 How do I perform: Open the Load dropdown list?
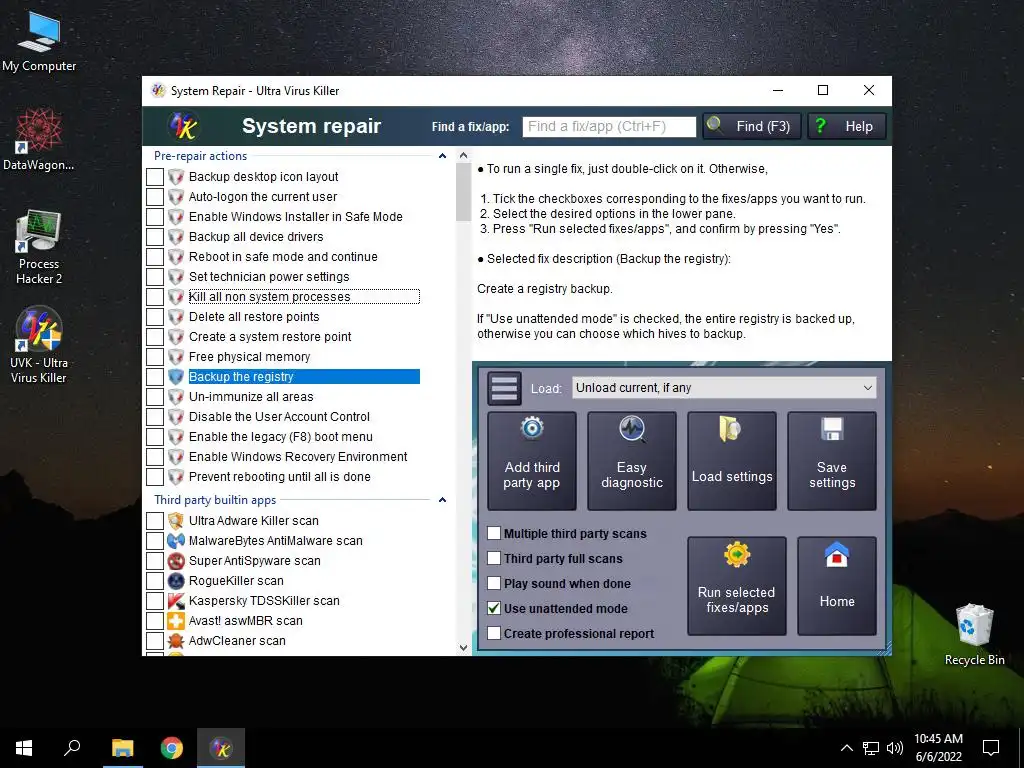pos(724,387)
